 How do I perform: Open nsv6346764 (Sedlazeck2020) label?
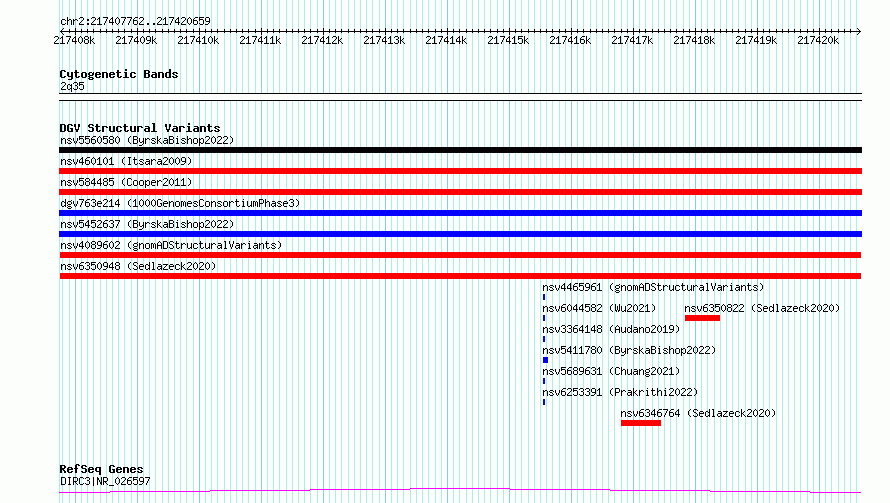pos(698,413)
